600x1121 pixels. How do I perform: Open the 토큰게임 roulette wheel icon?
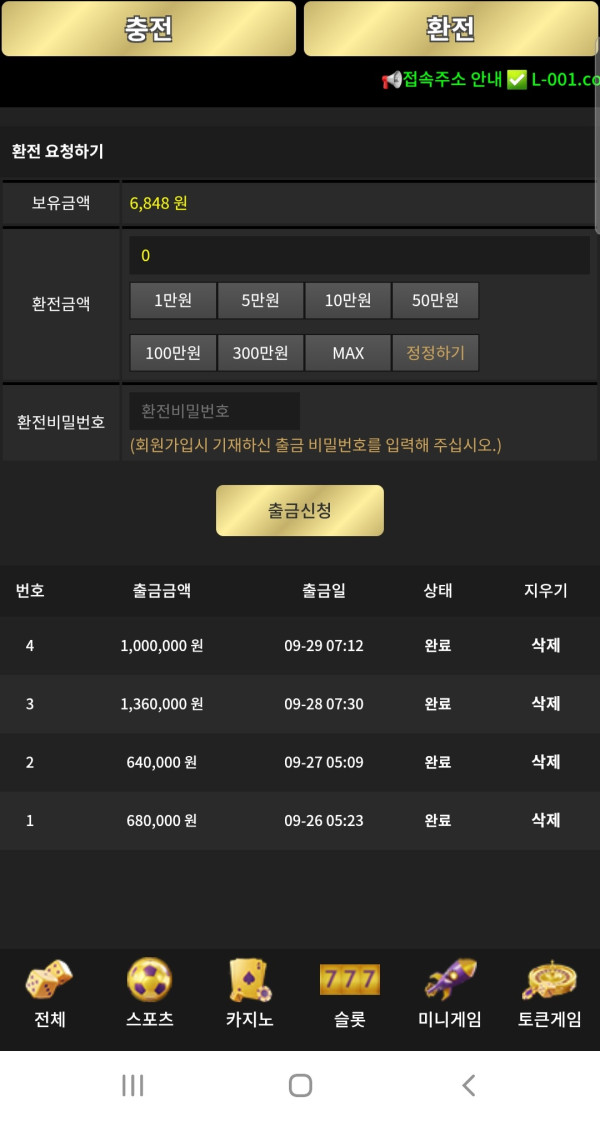point(549,982)
